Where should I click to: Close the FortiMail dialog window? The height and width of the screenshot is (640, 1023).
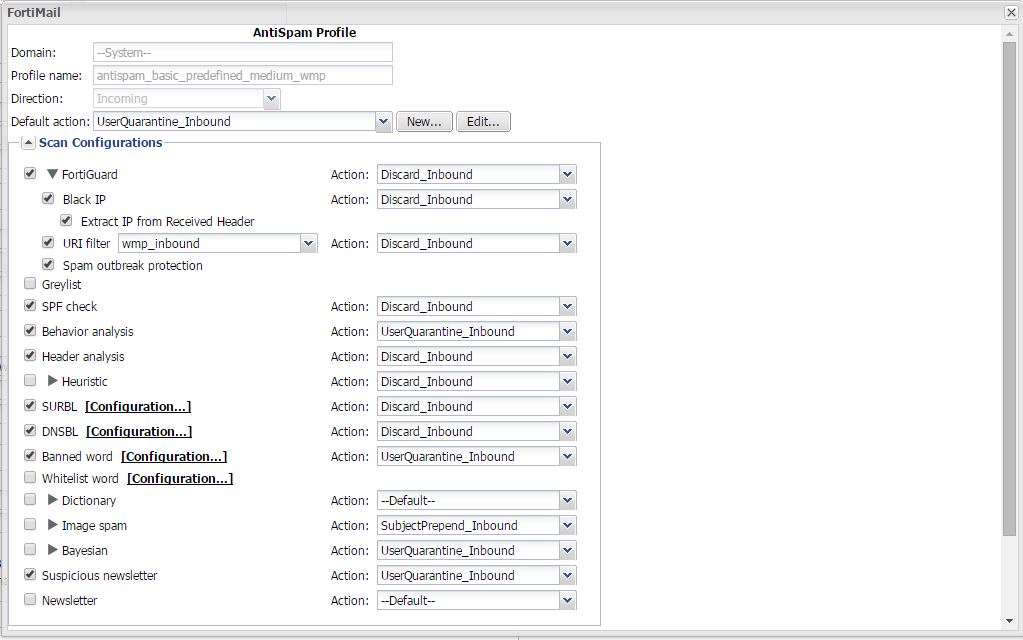tap(1011, 12)
